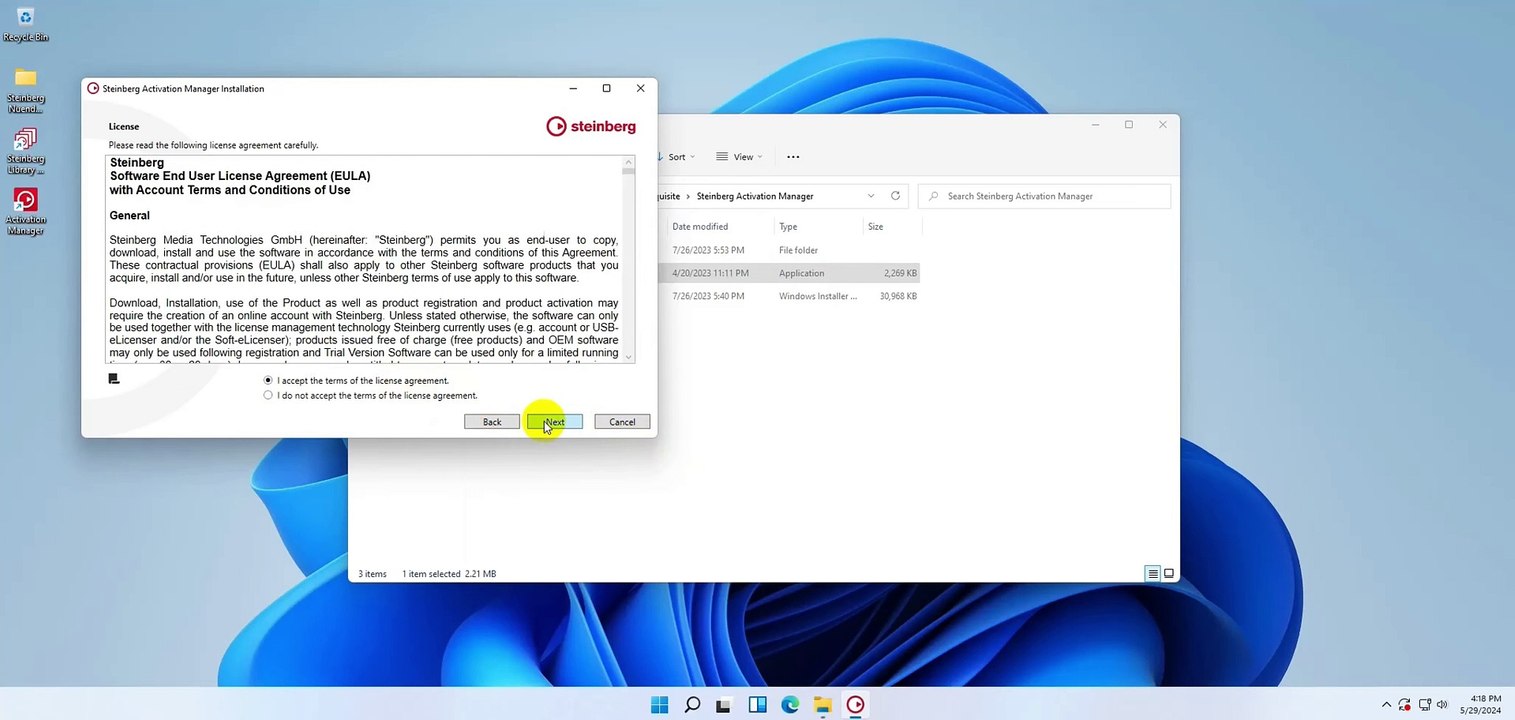The height and width of the screenshot is (720, 1515).
Task: Launch Microsoft Edge from the taskbar
Action: click(790, 705)
